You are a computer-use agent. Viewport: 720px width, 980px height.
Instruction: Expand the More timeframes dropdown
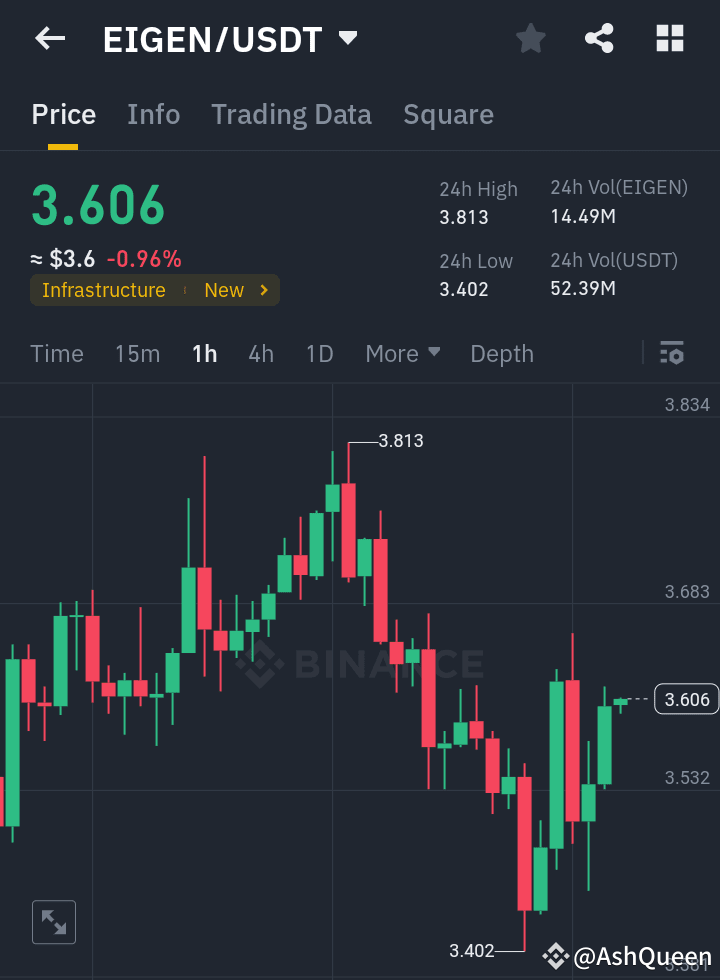tap(402, 353)
